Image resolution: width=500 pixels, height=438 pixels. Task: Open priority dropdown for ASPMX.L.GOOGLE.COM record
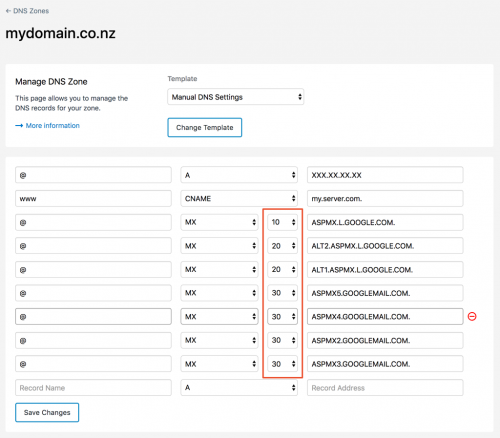282,222
